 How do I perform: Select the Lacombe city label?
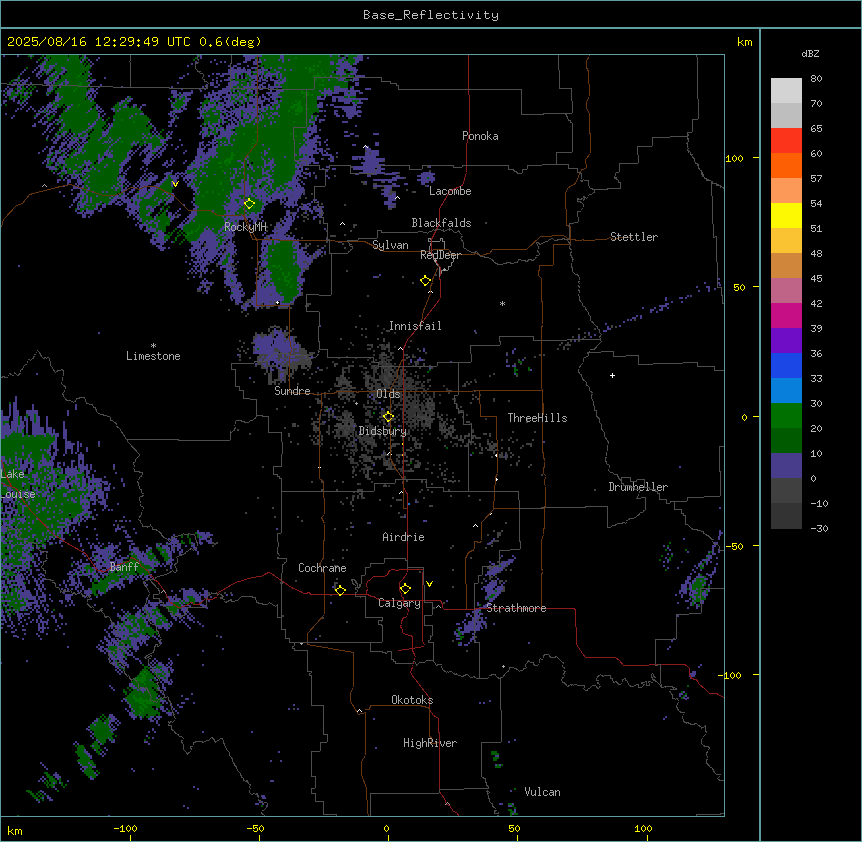click(x=450, y=191)
